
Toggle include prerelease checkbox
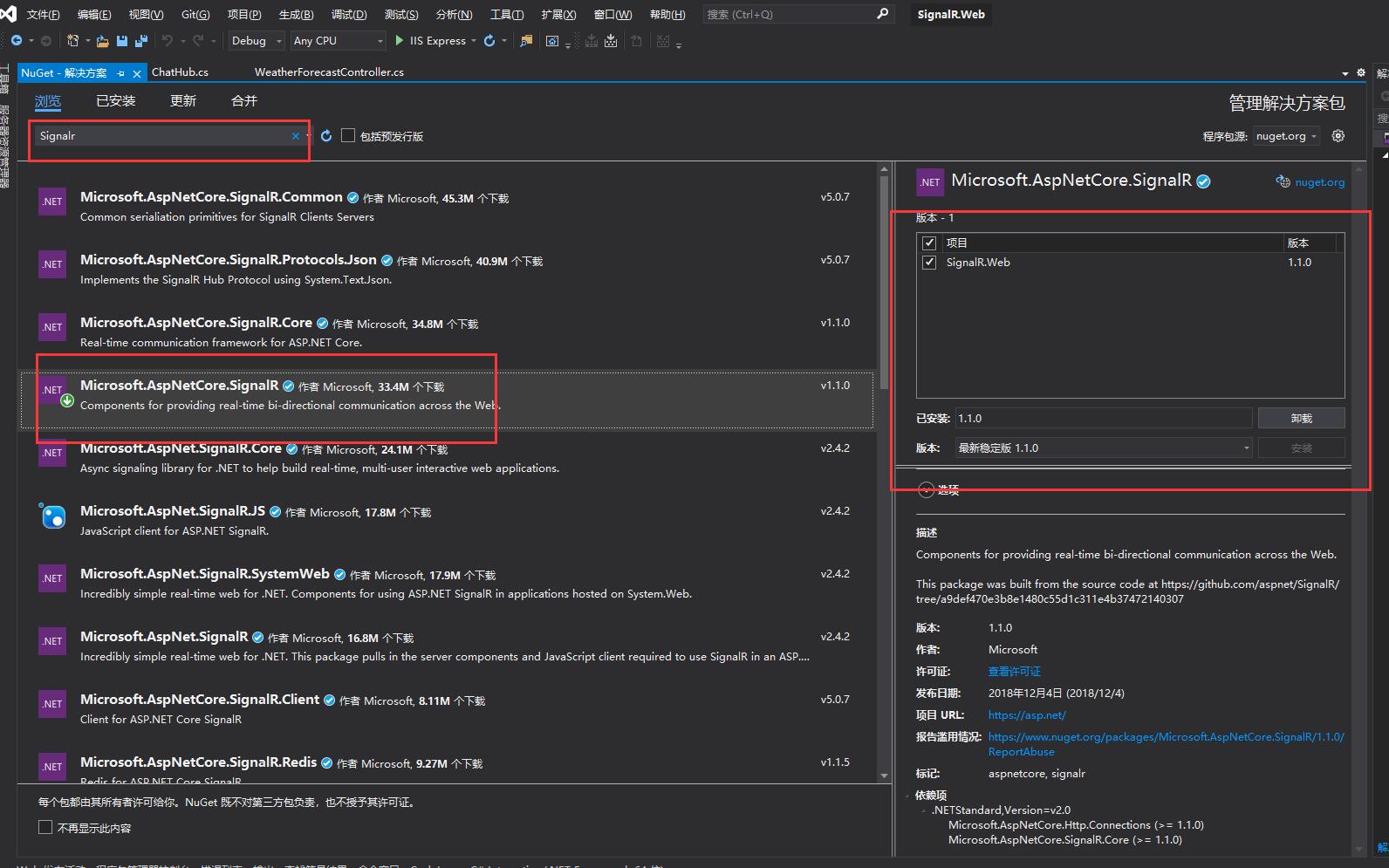pyautogui.click(x=348, y=135)
